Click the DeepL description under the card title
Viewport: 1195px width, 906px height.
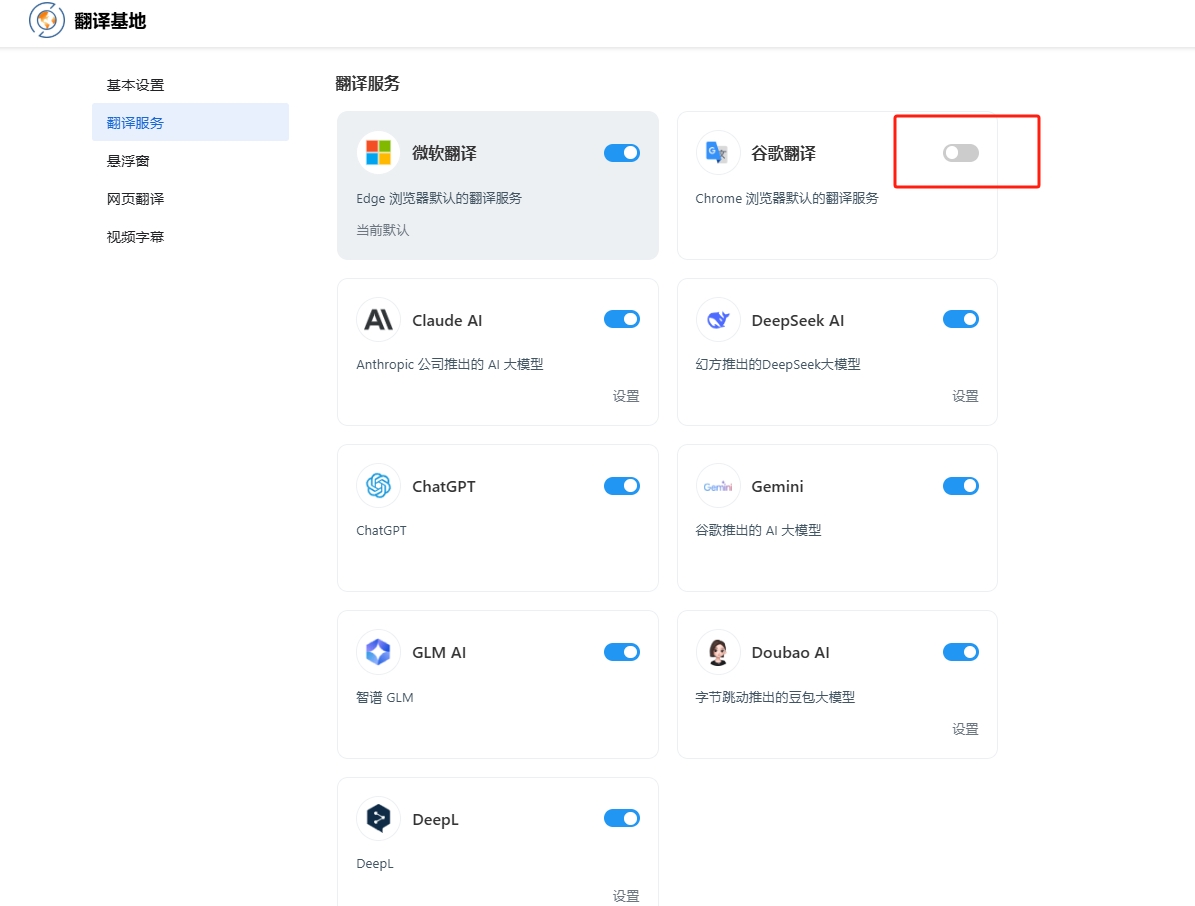(x=375, y=863)
